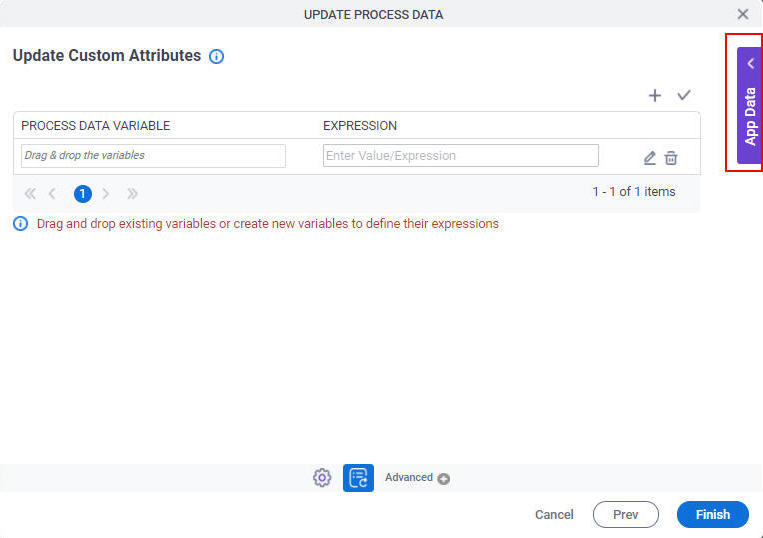Click the App Data panel chevron arrow

pos(751,63)
